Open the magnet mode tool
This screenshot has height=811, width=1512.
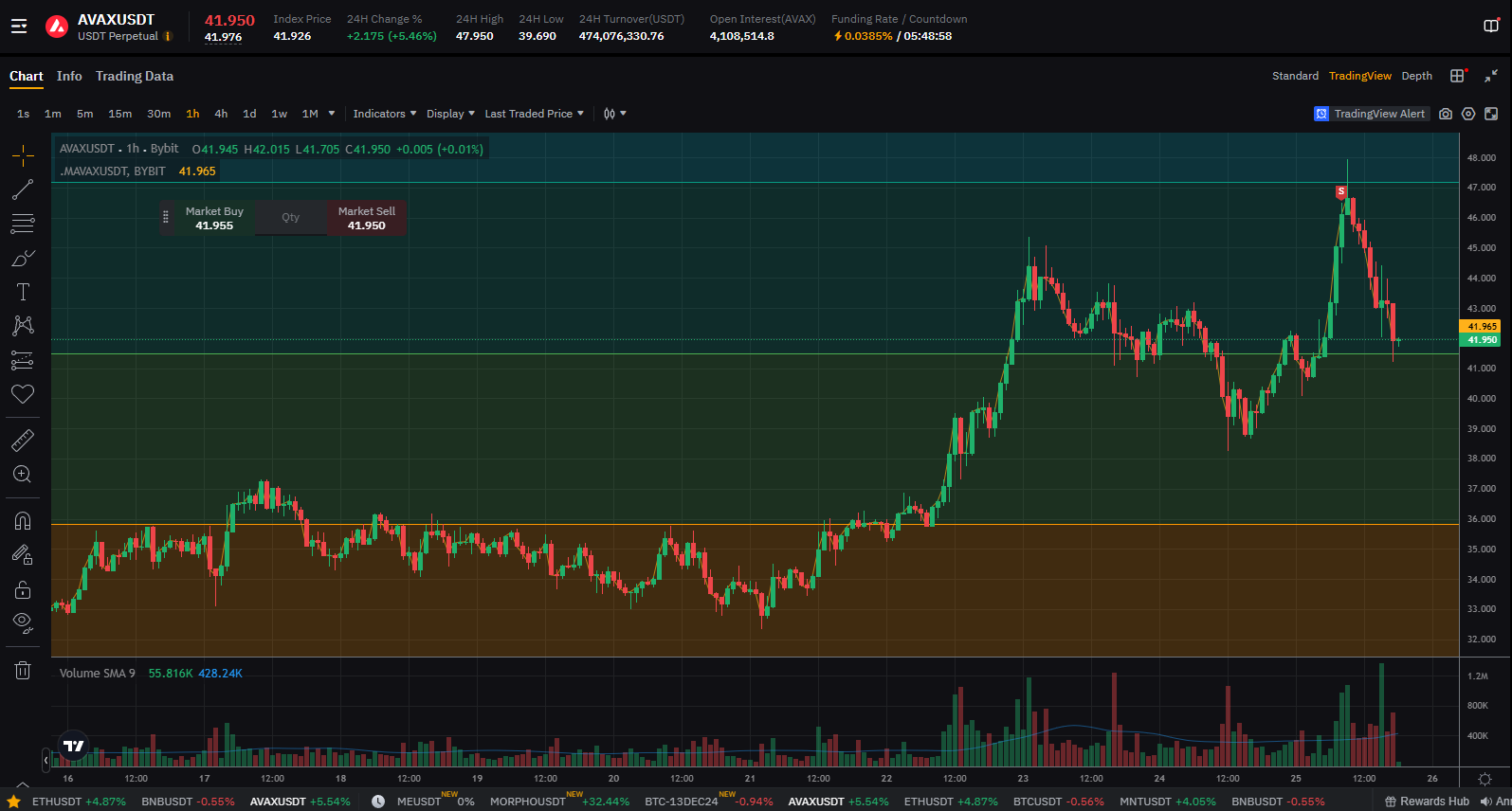pyautogui.click(x=23, y=521)
